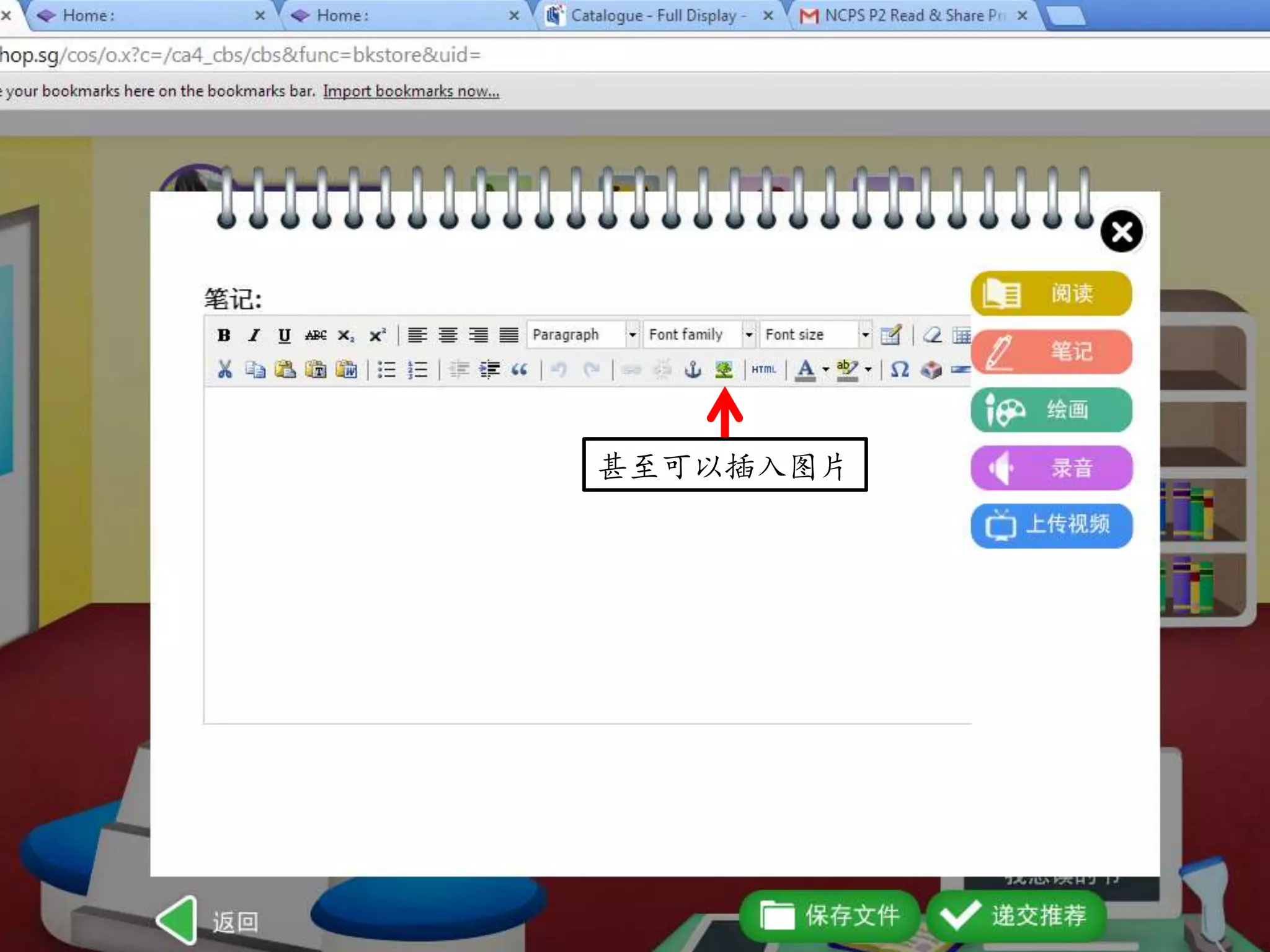Click the outdent icon
This screenshot has height=952, width=1270.
click(x=459, y=370)
